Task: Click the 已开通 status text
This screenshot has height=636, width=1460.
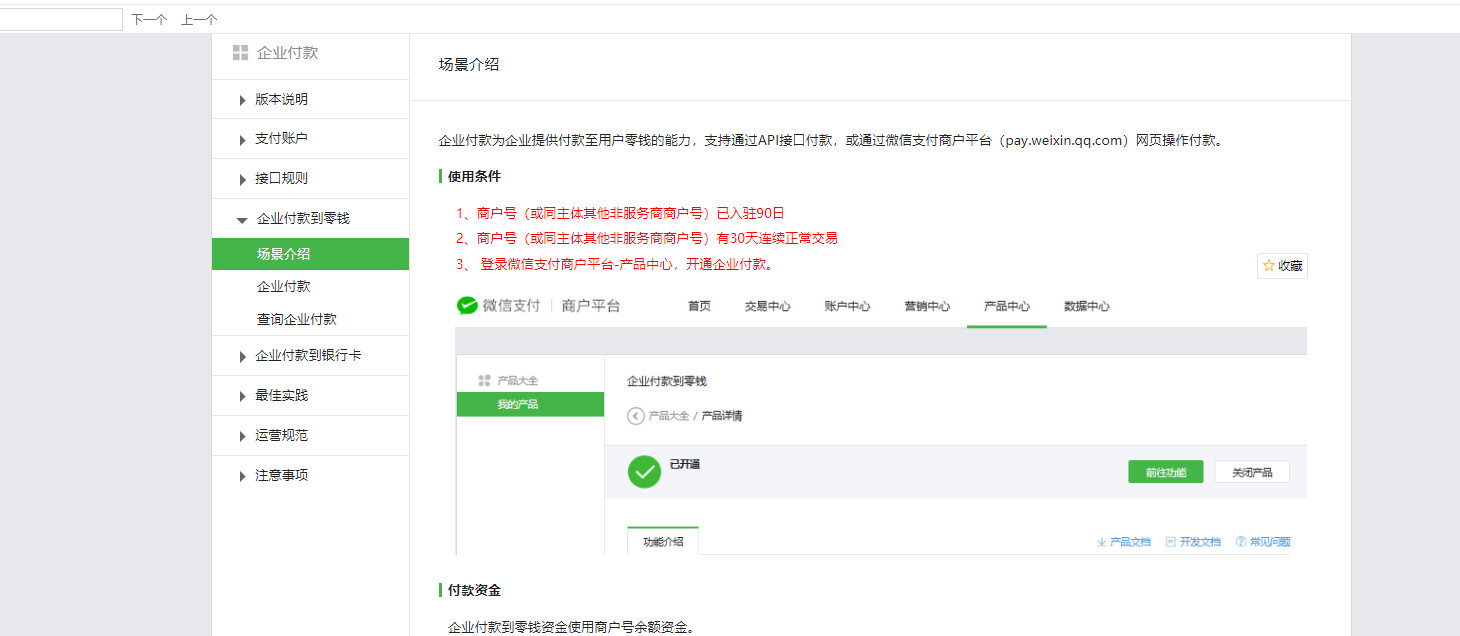Action: click(684, 464)
